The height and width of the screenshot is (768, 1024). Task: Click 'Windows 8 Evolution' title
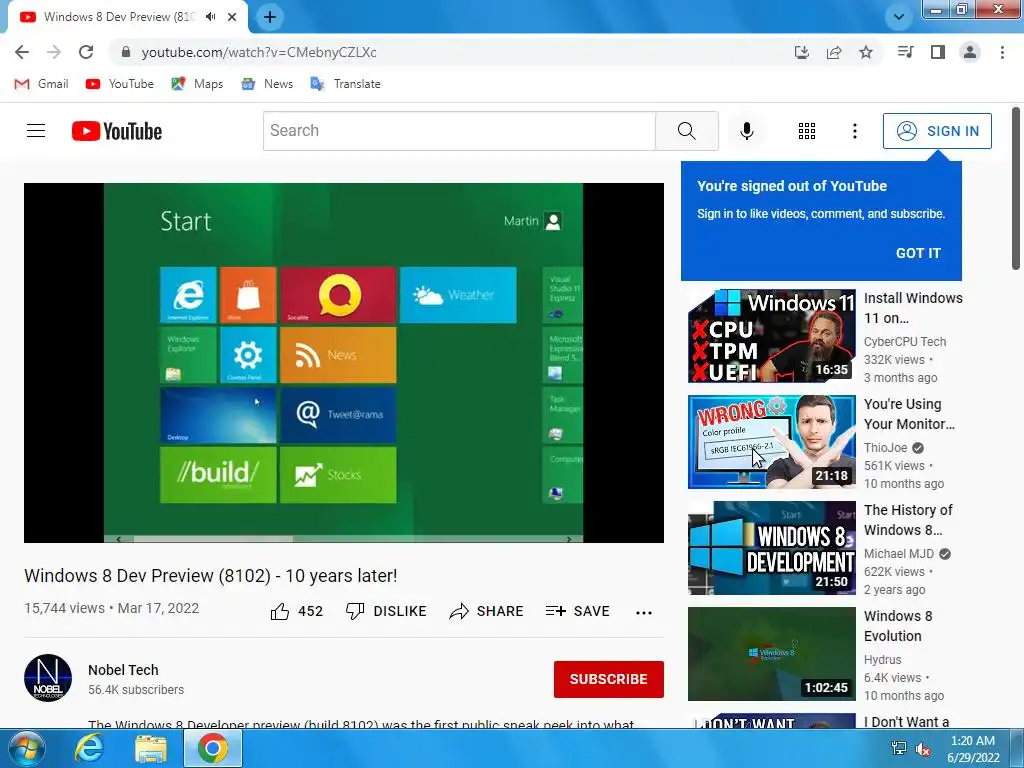click(898, 626)
